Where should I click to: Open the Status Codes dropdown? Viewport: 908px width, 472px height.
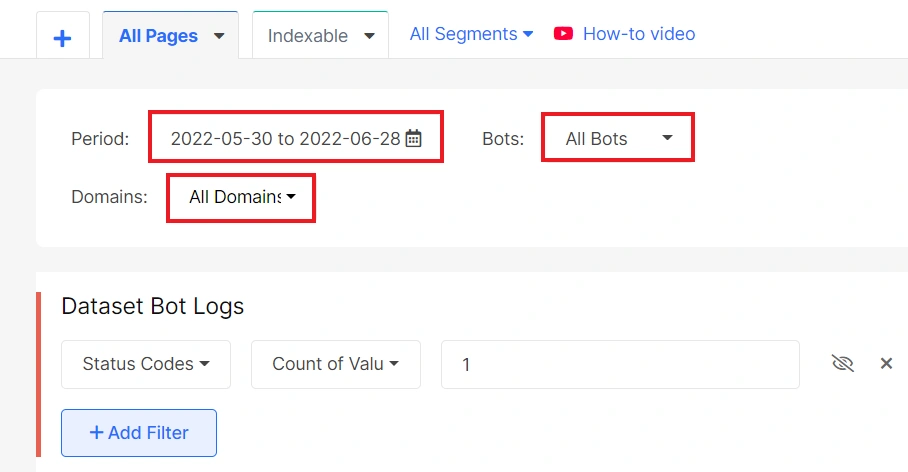(146, 364)
